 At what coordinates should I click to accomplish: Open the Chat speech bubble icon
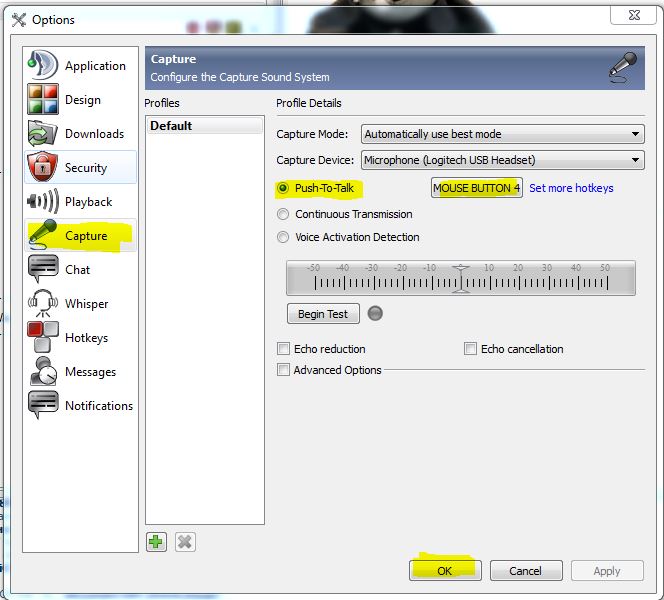tap(42, 268)
